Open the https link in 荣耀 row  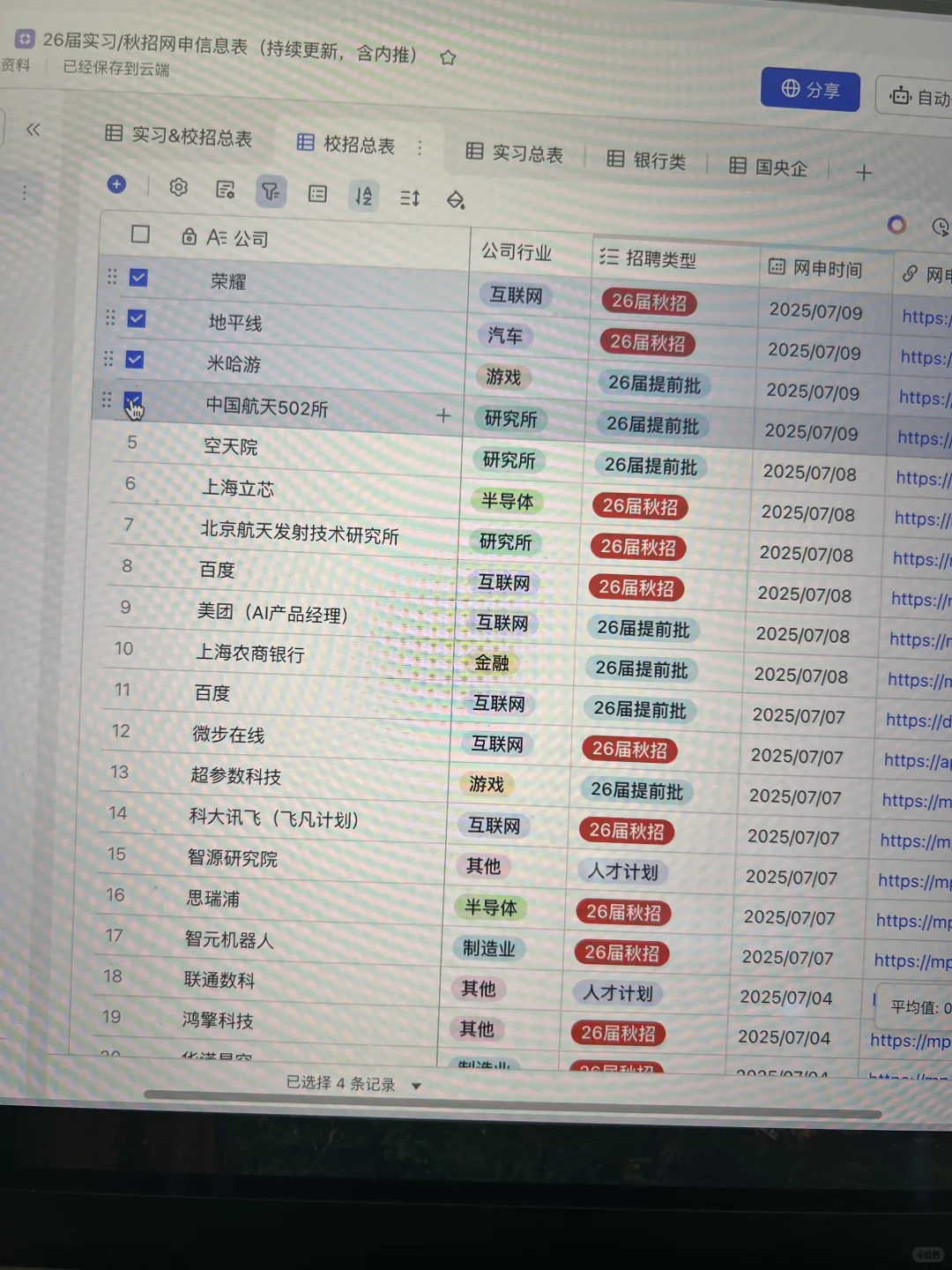coord(926,317)
